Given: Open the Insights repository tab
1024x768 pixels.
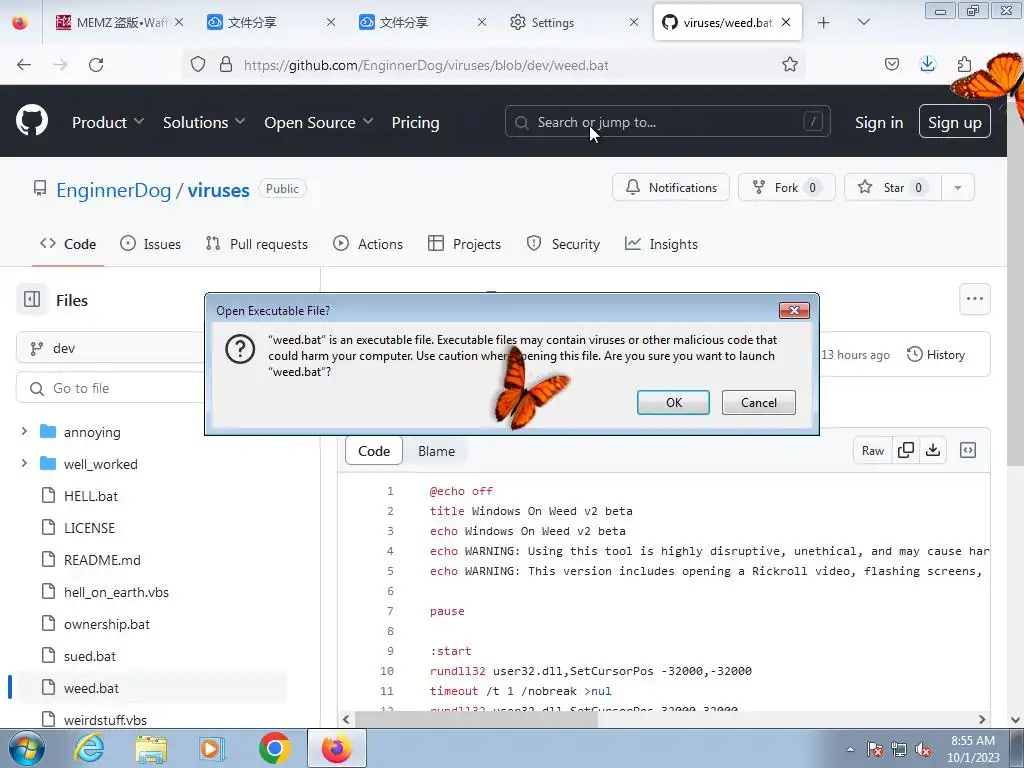Looking at the screenshot, I should point(661,244).
